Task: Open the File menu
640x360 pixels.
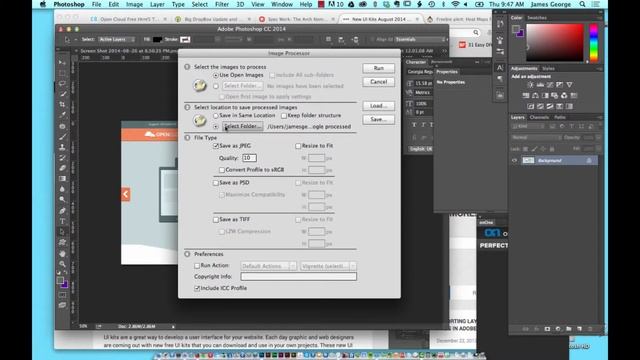Action: (96, 4)
